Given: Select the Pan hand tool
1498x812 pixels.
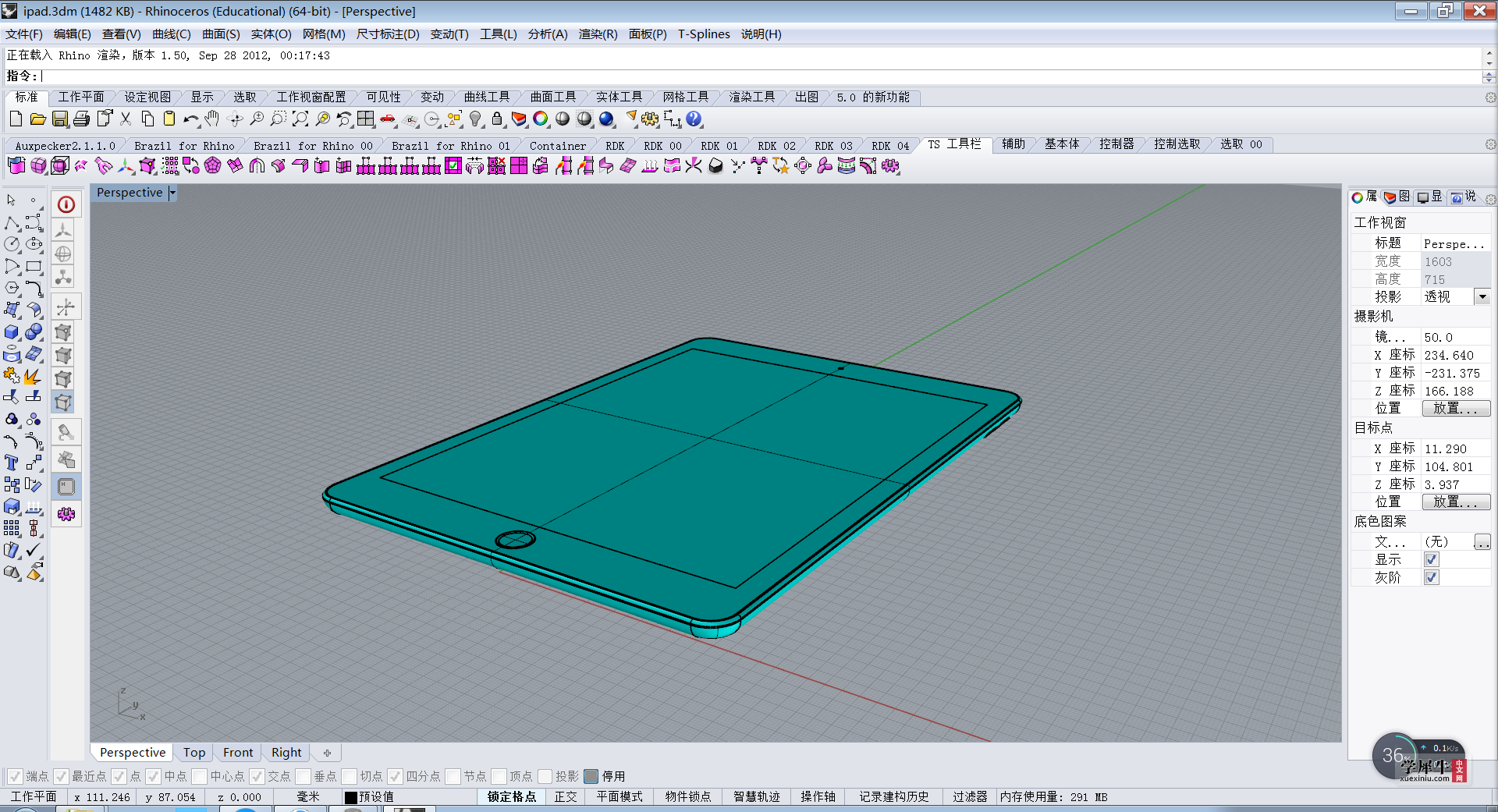Looking at the screenshot, I should [x=212, y=119].
